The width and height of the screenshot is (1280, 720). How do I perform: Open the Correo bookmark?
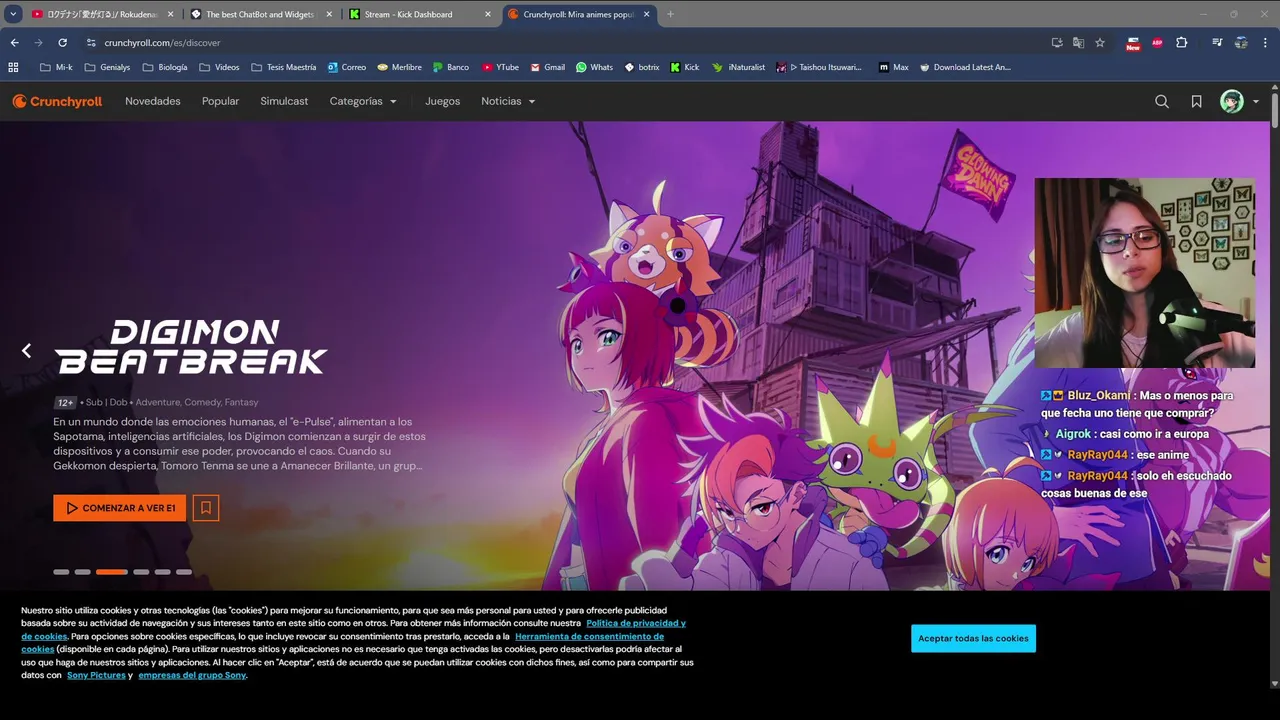[x=347, y=67]
